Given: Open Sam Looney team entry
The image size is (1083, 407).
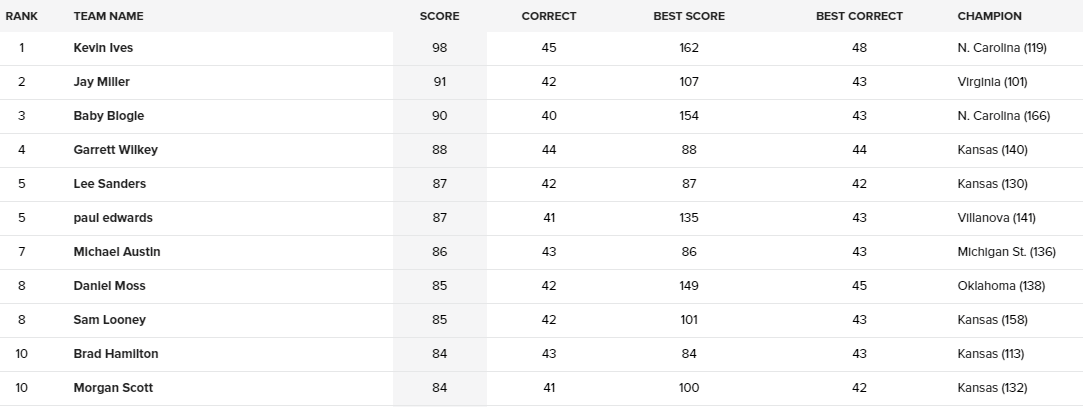Looking at the screenshot, I should 109,319.
